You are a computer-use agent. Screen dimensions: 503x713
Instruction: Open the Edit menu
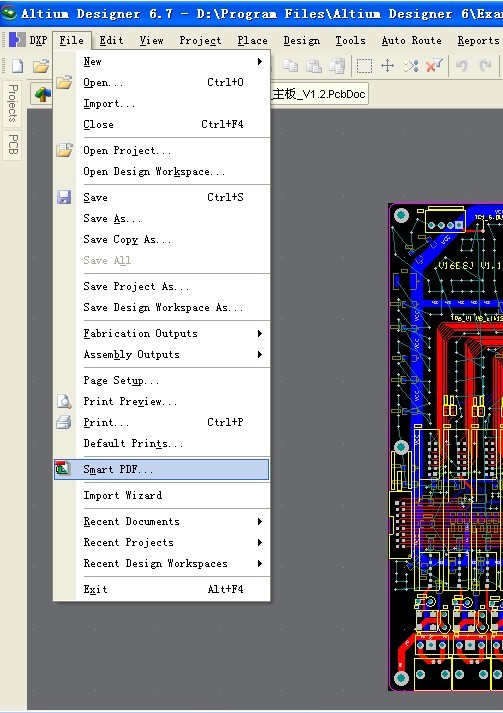coord(111,40)
